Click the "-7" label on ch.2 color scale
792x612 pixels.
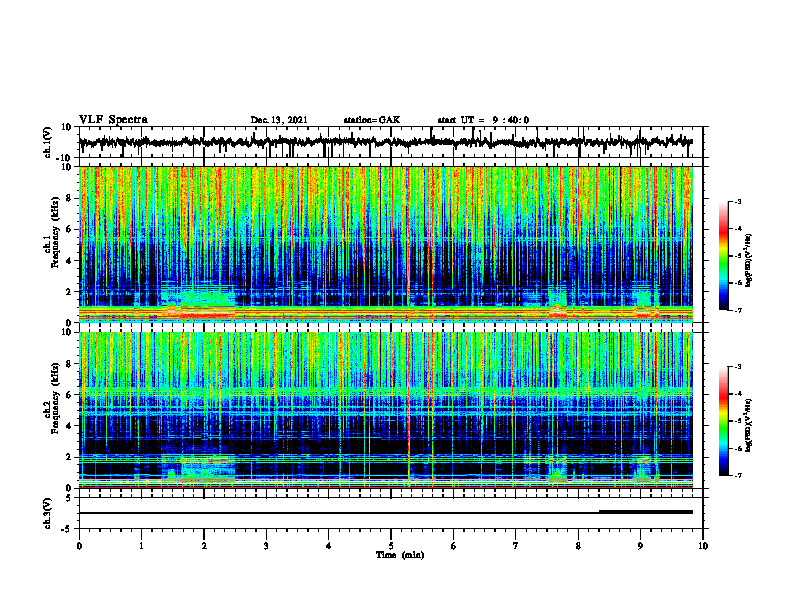click(737, 475)
